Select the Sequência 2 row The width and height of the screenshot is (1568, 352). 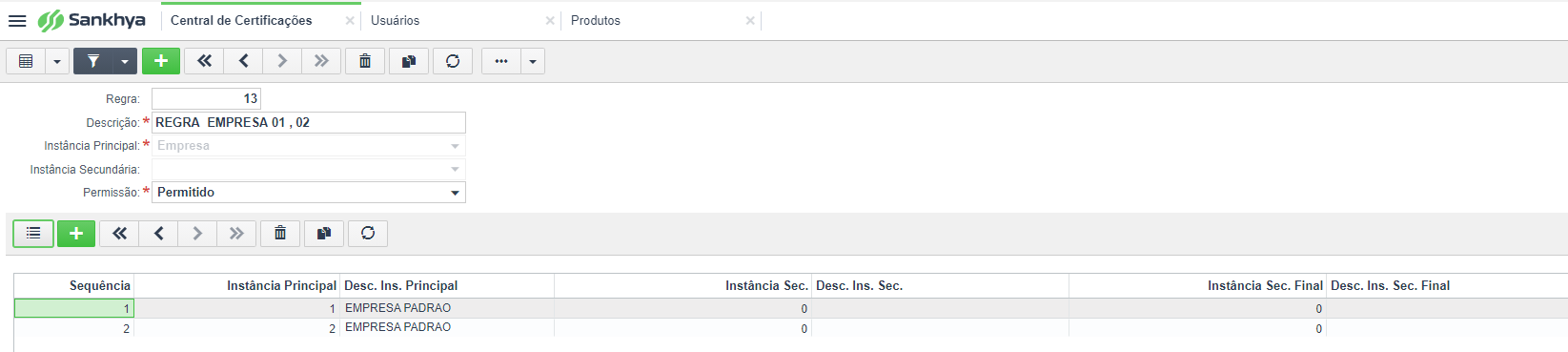(x=790, y=327)
